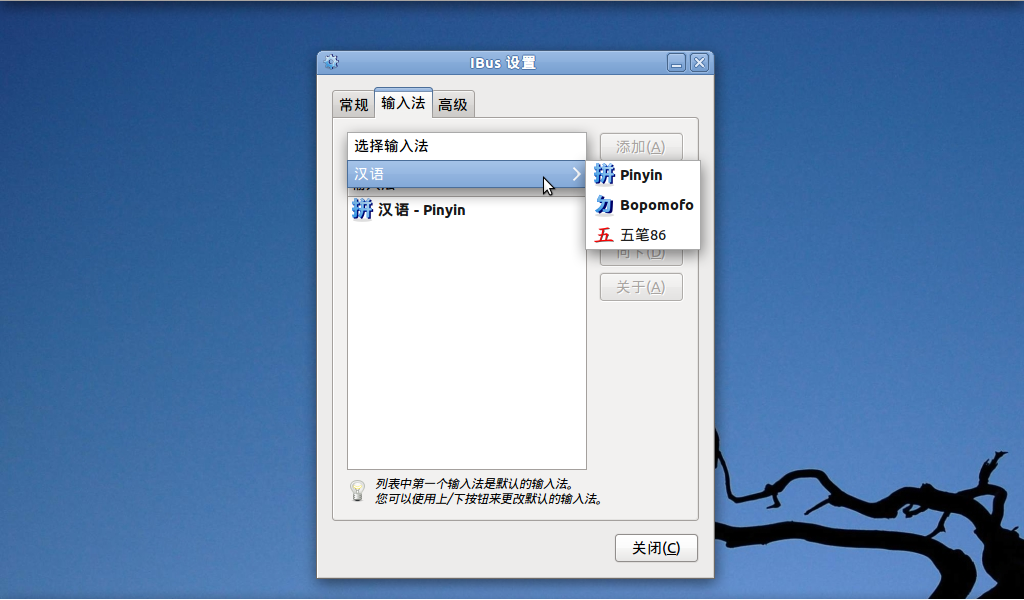The width and height of the screenshot is (1024, 600).
Task: Choose Bopomofo from the submenu
Action: 643,205
